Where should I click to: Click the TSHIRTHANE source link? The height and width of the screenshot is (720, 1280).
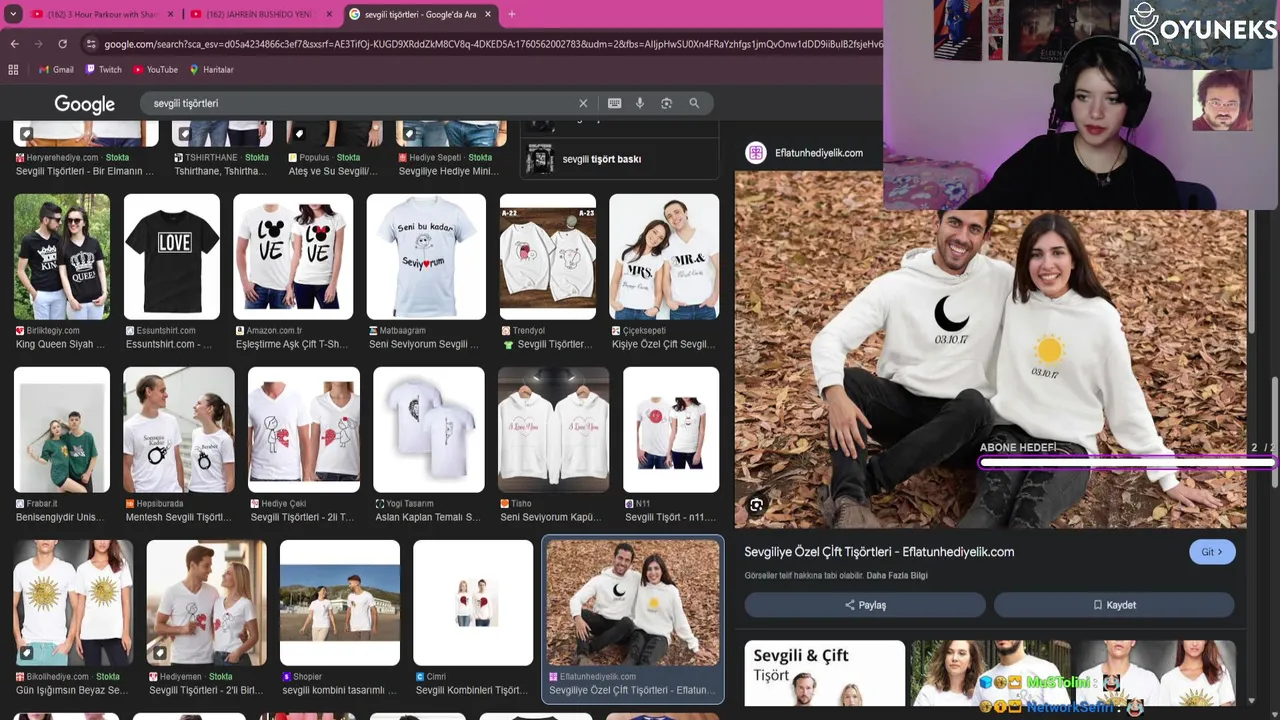pyautogui.click(x=212, y=158)
